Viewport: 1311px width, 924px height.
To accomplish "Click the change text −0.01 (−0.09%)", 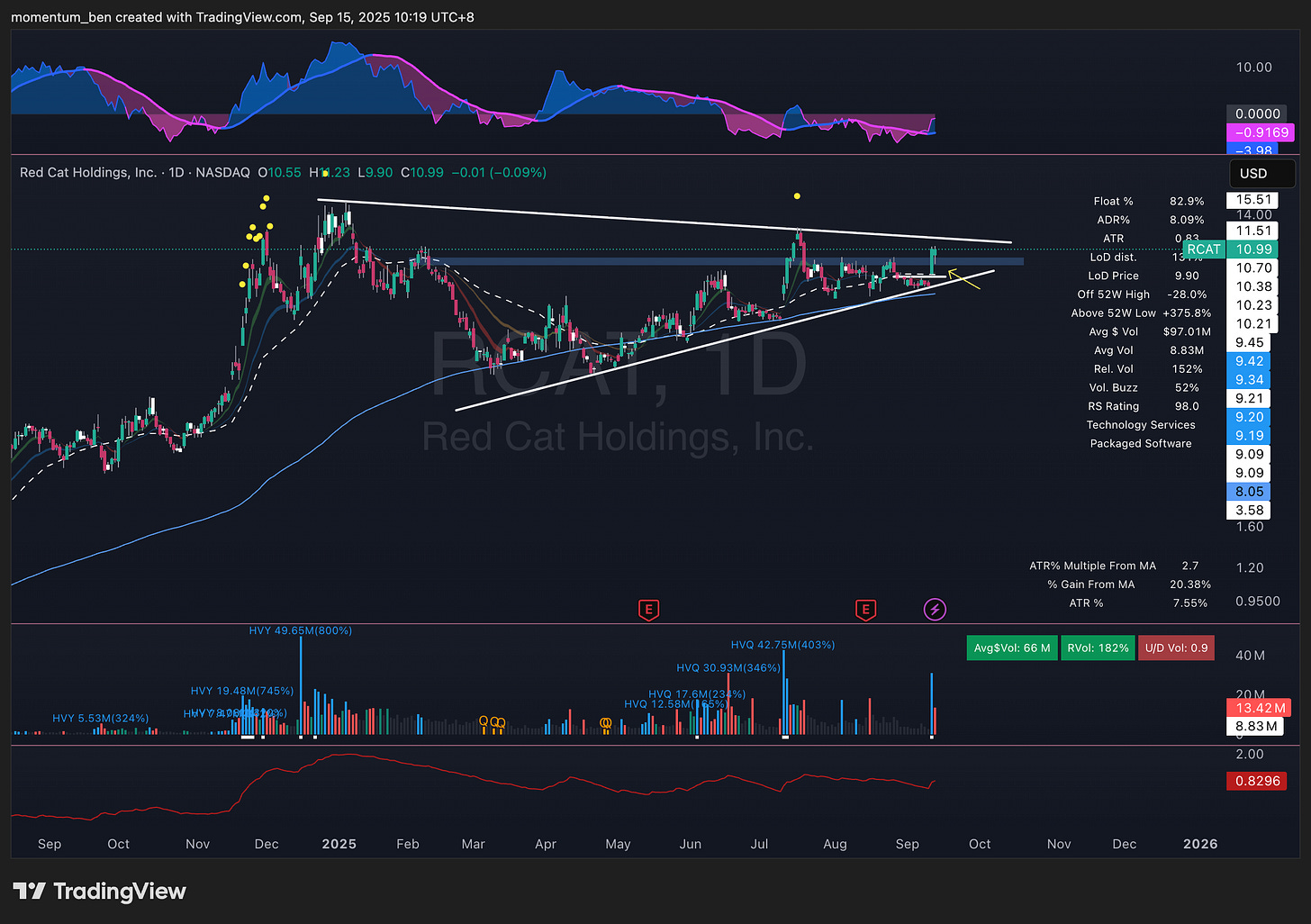I will pos(499,172).
